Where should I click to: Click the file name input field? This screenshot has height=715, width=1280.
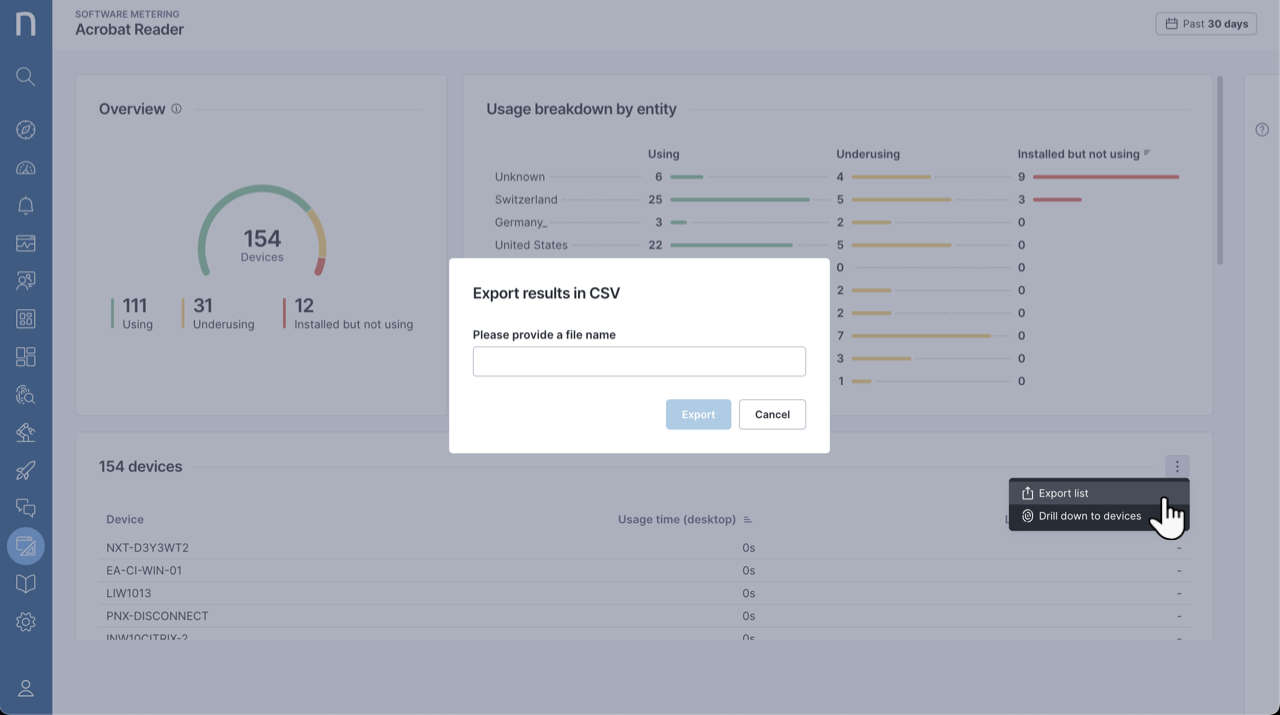pyautogui.click(x=639, y=361)
